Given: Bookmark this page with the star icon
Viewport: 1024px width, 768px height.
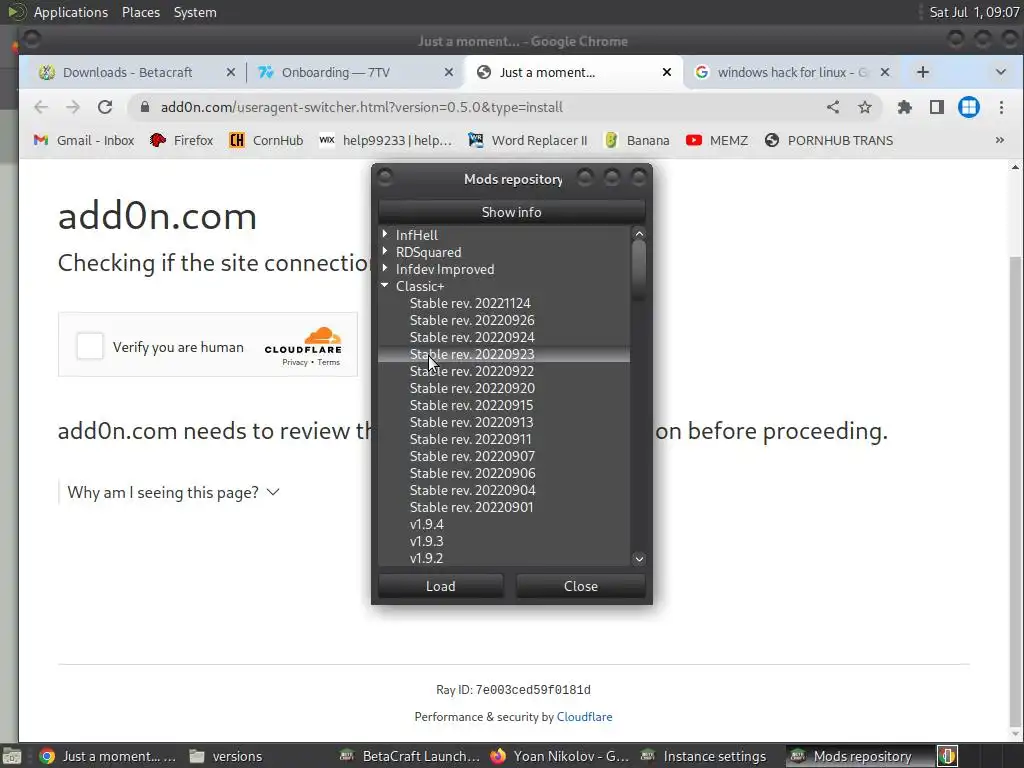Looking at the screenshot, I should 865,107.
